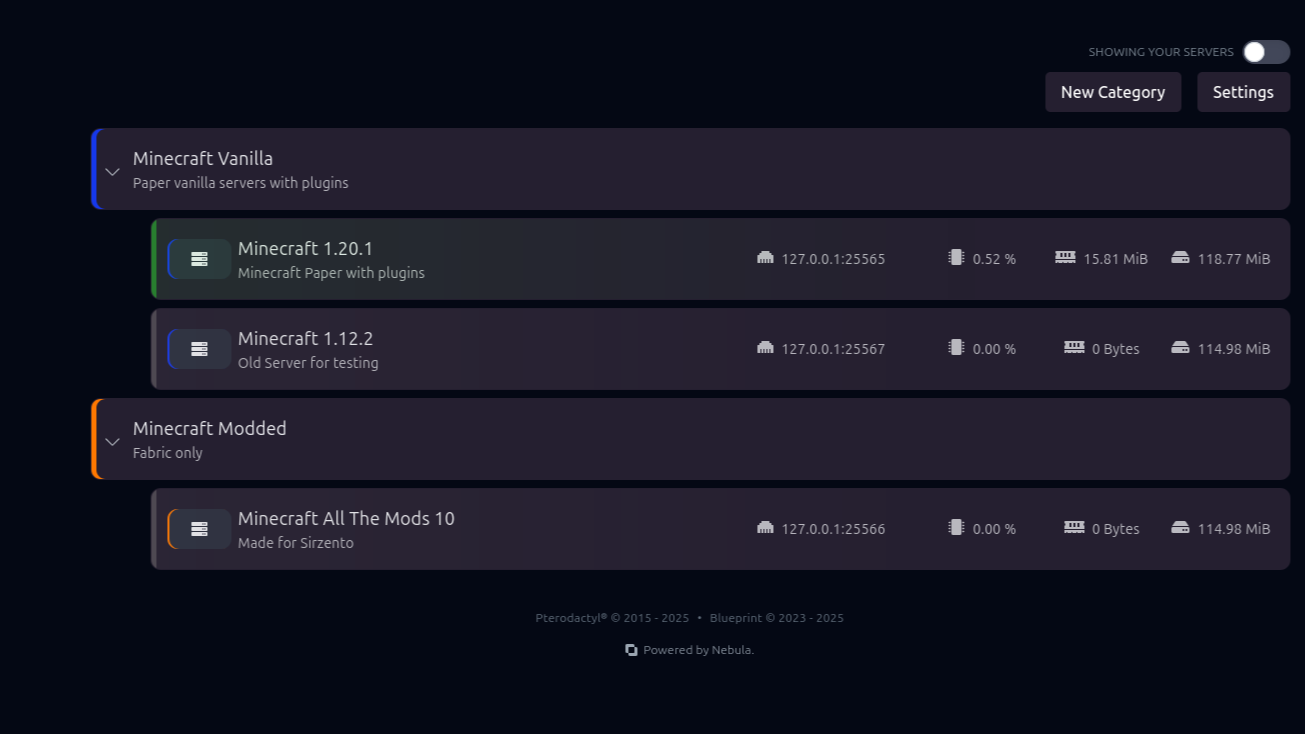Toggle the Showing Your Servers switch
This screenshot has width=1305, height=734.
tap(1265, 52)
